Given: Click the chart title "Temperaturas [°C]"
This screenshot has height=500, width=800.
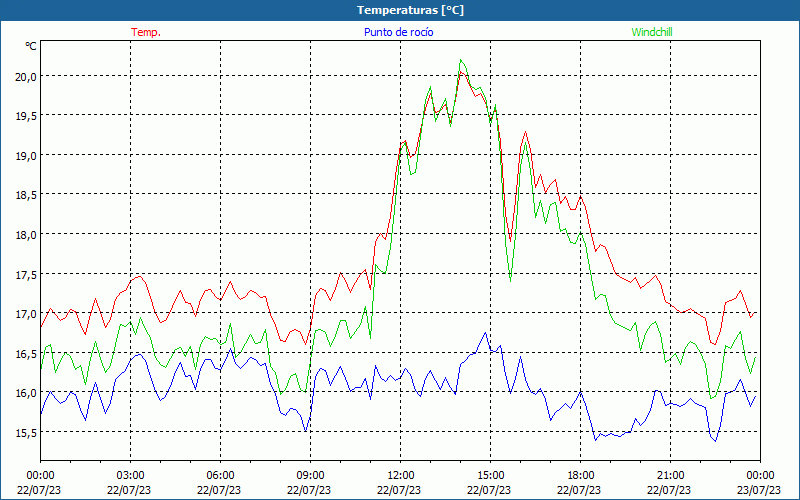Looking at the screenshot, I should (410, 10).
